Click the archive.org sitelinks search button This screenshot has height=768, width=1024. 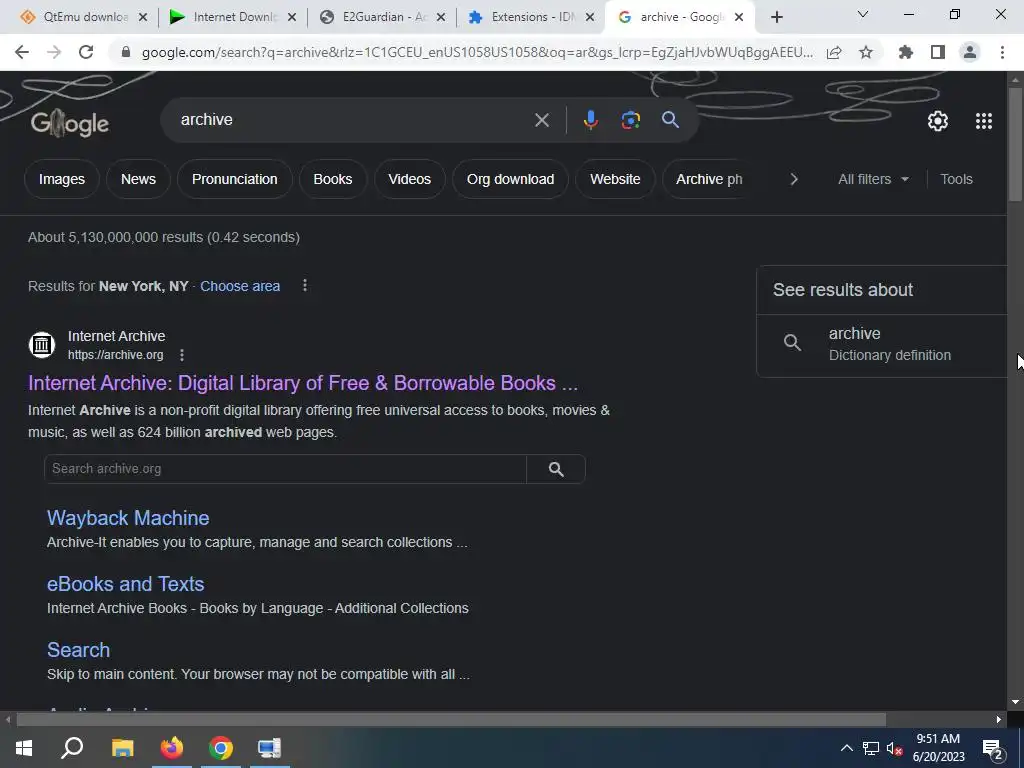point(556,469)
